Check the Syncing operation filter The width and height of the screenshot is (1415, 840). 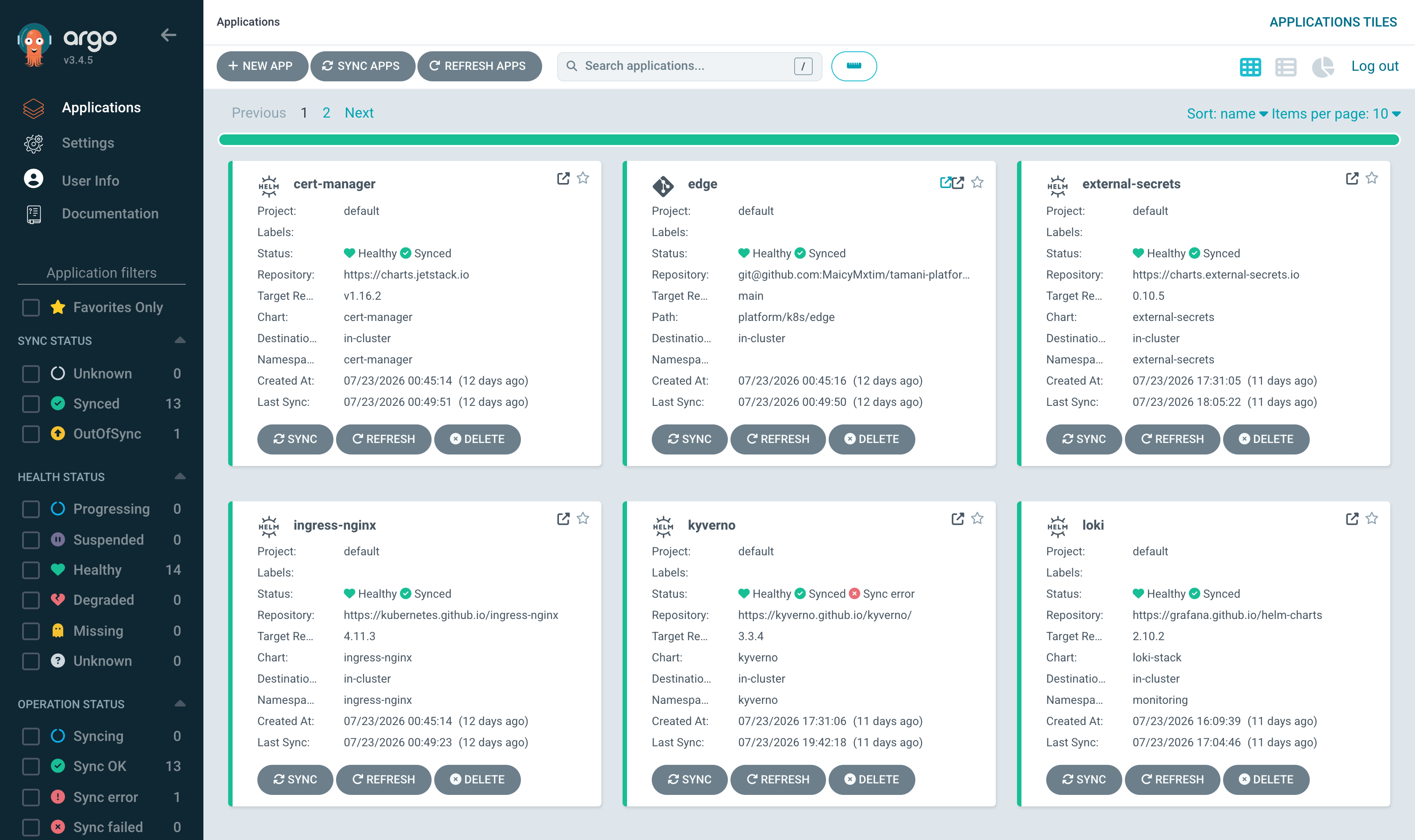tap(31, 737)
